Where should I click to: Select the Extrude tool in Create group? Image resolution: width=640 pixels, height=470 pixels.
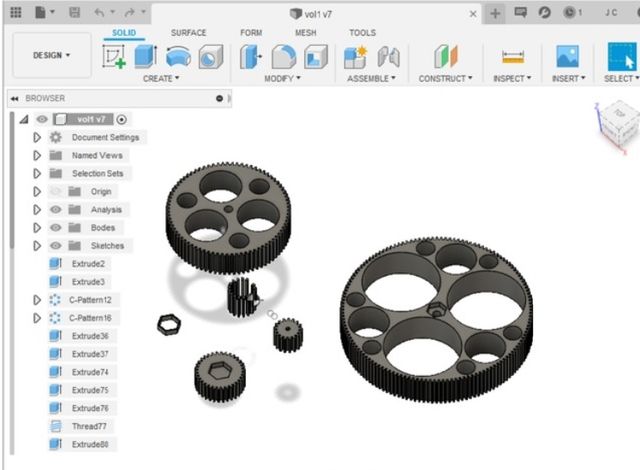146,57
